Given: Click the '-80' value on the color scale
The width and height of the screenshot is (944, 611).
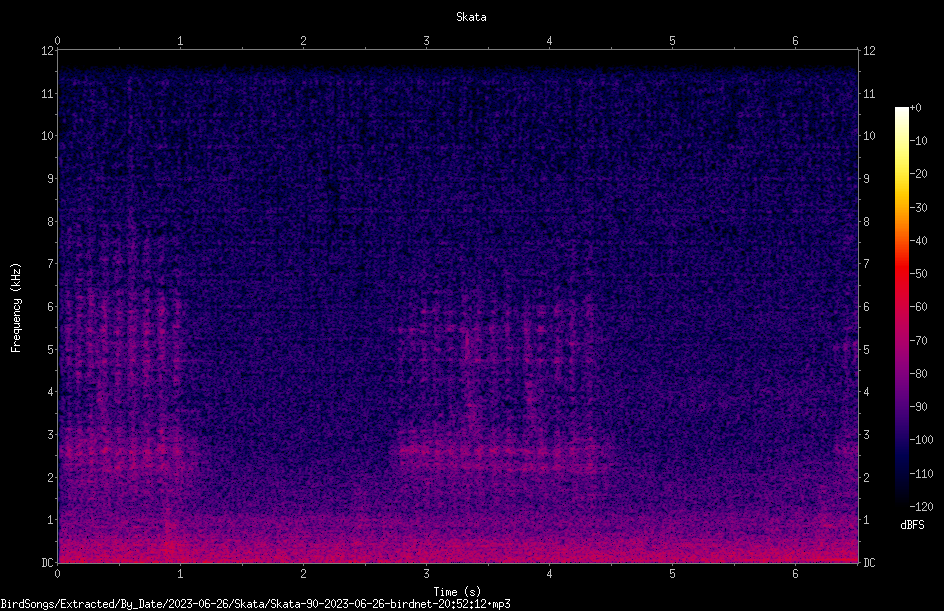Looking at the screenshot, I should [x=918, y=373].
